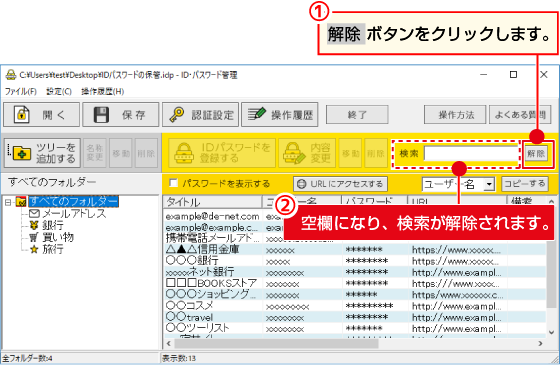Open the ファイル(F) menu
The image size is (560, 366).
[21, 91]
